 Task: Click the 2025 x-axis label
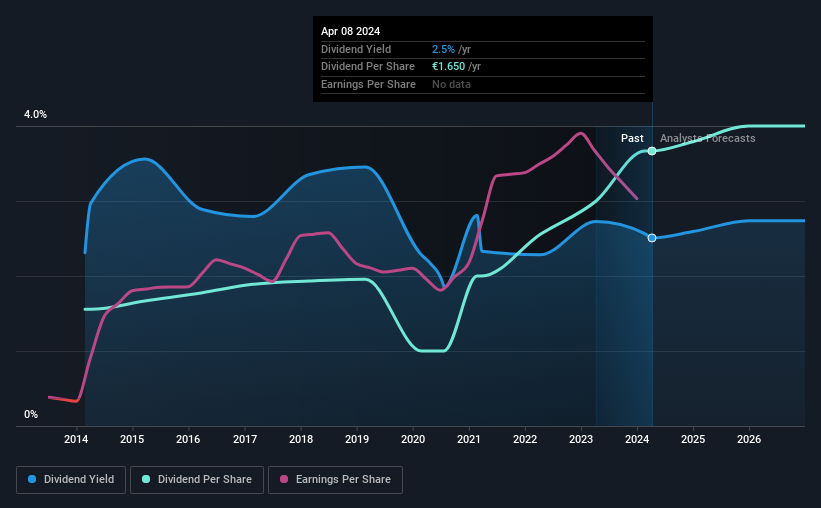point(693,439)
